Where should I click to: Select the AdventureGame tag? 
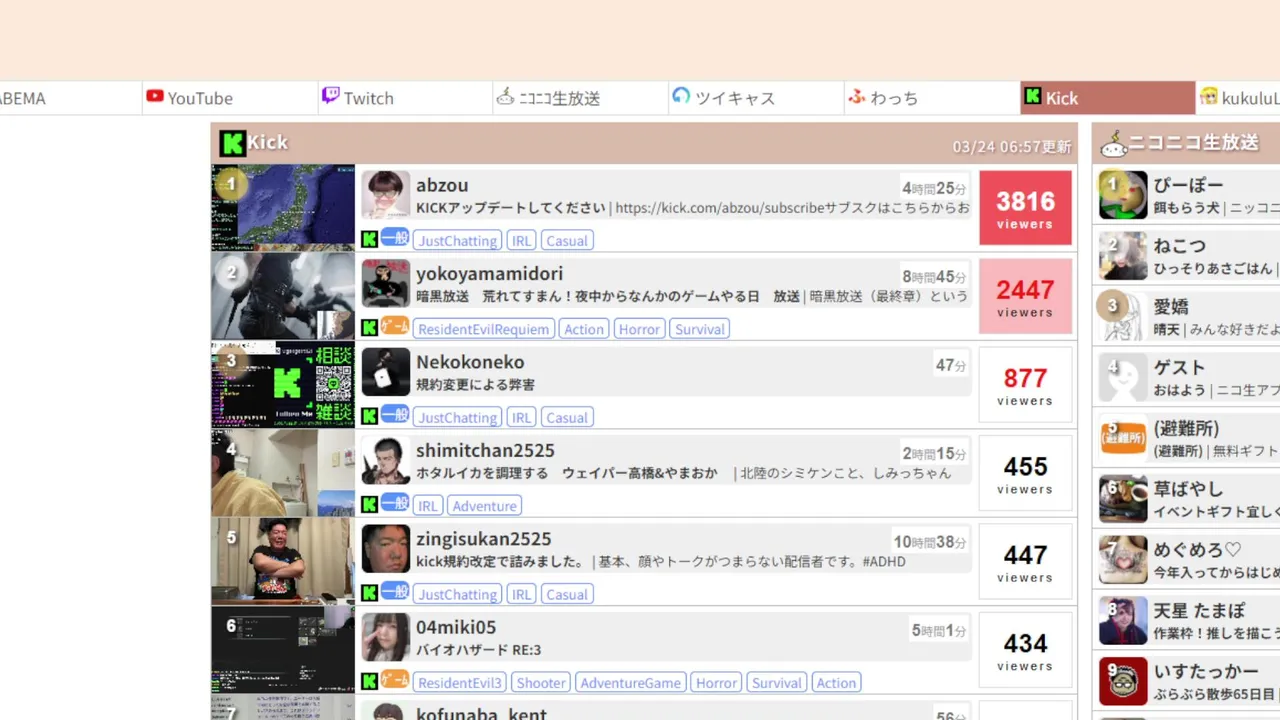coord(631,683)
